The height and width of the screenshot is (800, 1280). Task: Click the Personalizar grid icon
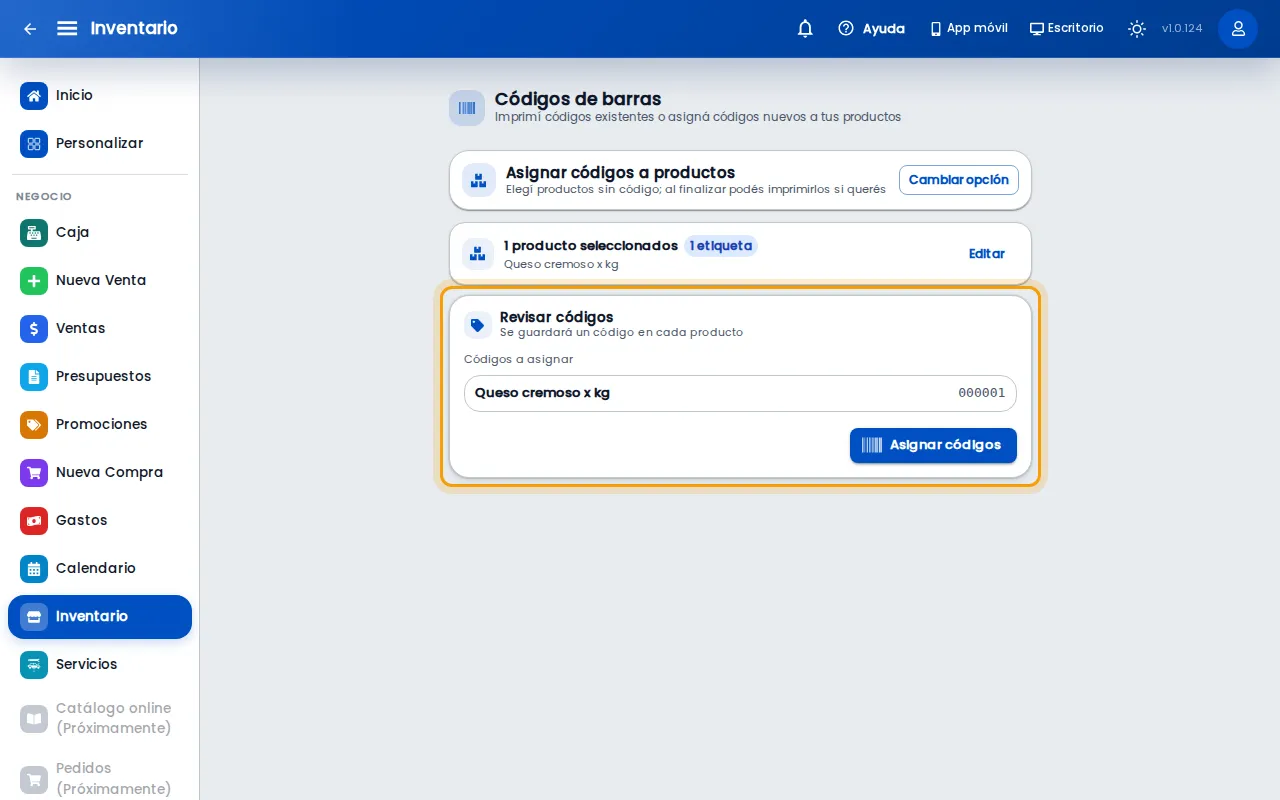34,144
